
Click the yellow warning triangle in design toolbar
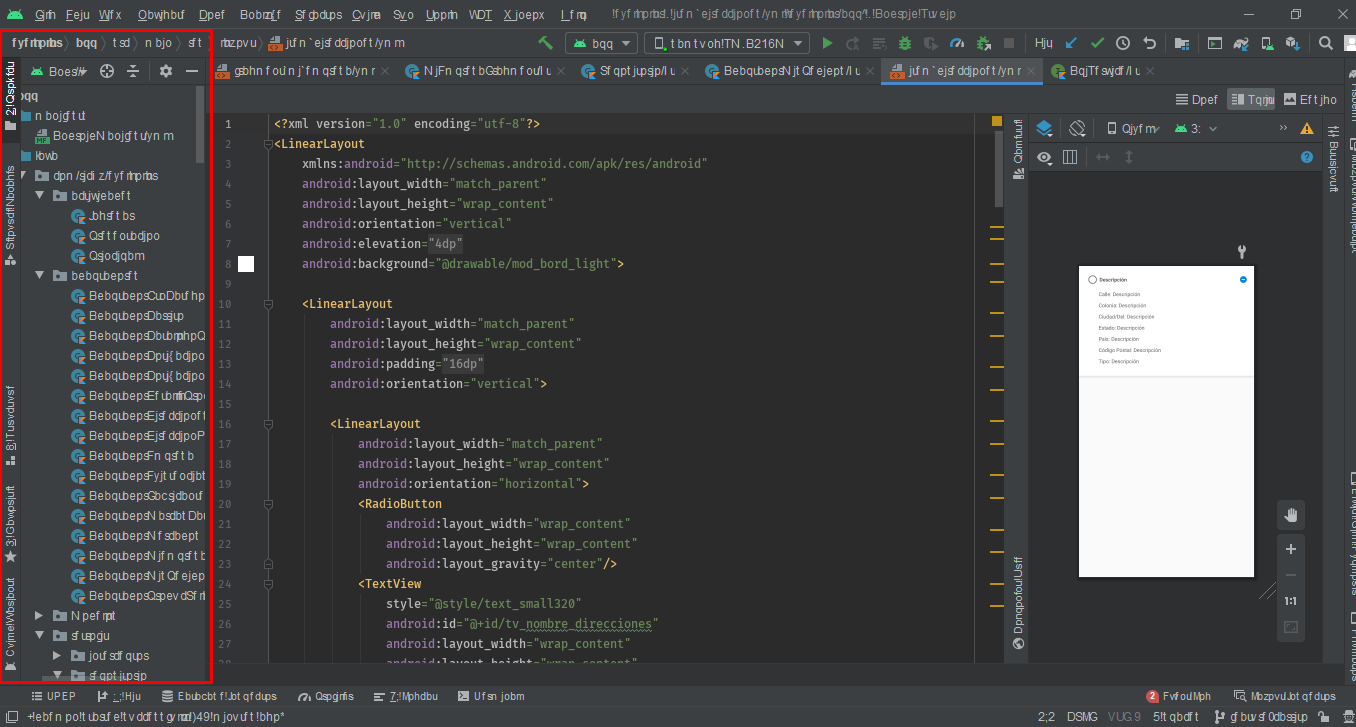[x=1307, y=128]
